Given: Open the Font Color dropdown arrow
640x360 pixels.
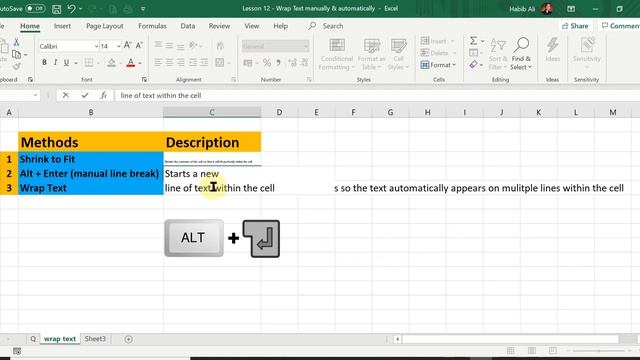Looking at the screenshot, I should [x=140, y=63].
